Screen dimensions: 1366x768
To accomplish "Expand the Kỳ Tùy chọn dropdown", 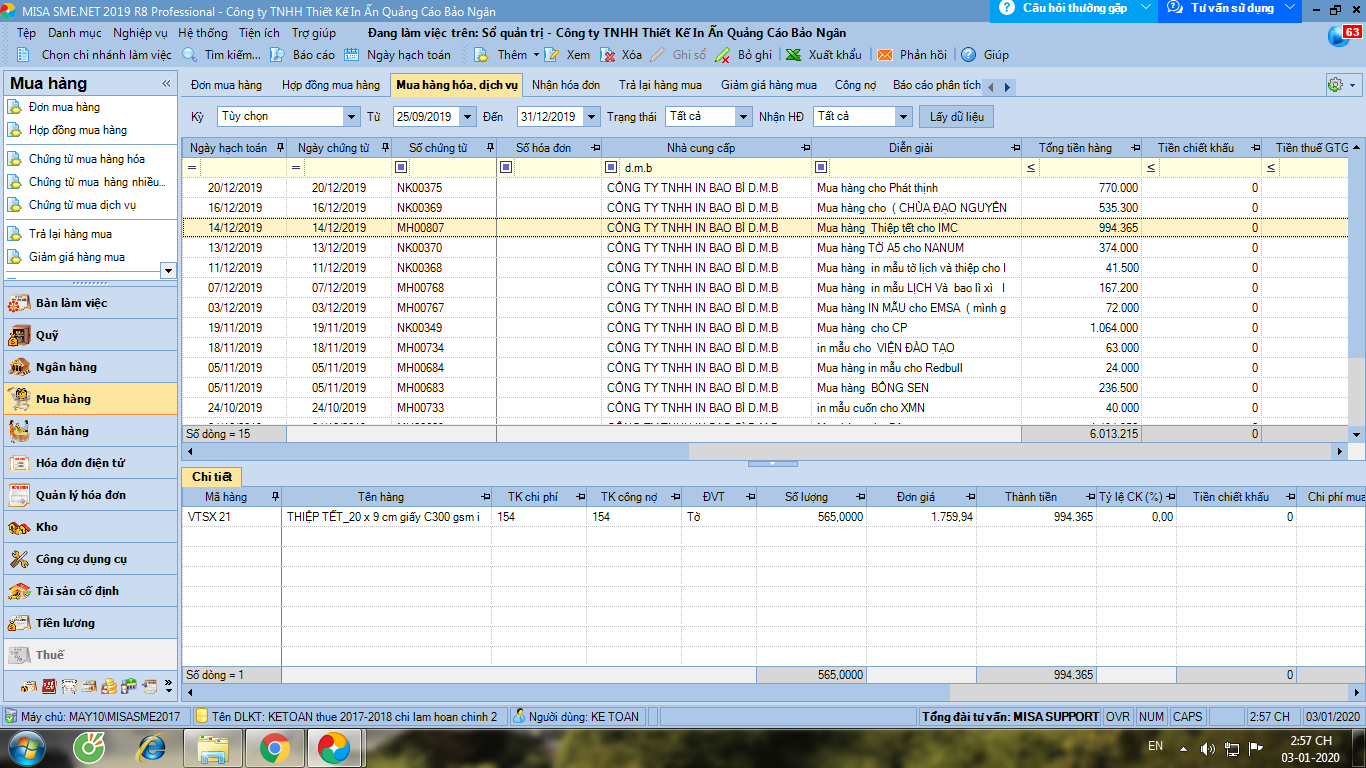I will (x=351, y=117).
